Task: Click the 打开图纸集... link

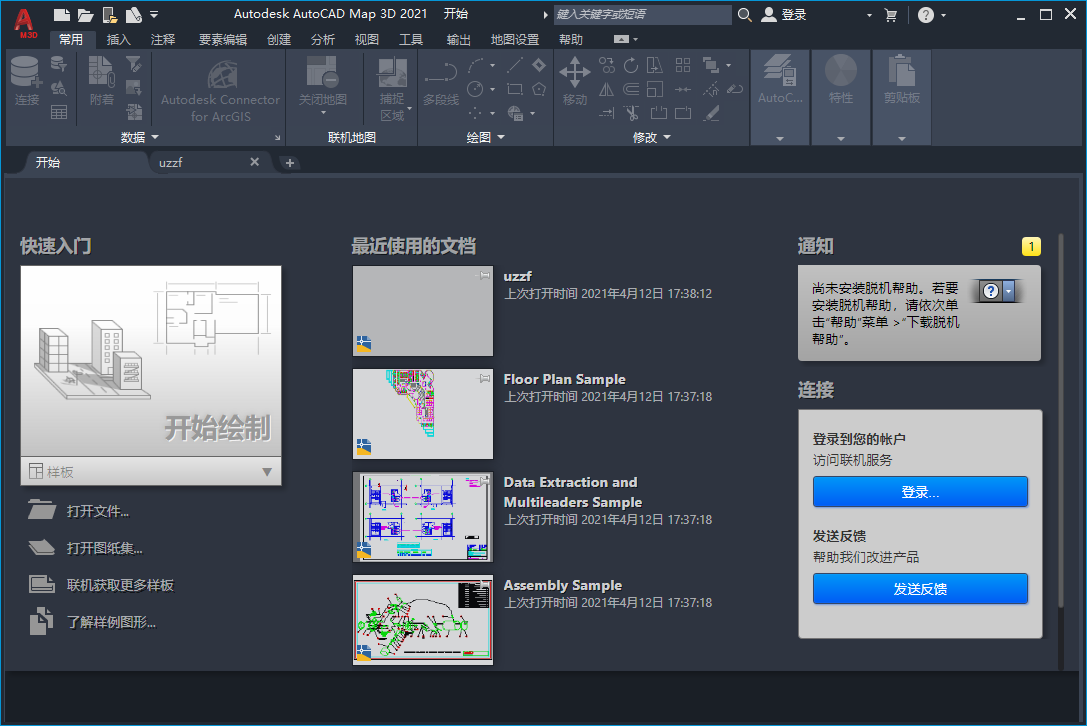Action: pyautogui.click(x=104, y=548)
